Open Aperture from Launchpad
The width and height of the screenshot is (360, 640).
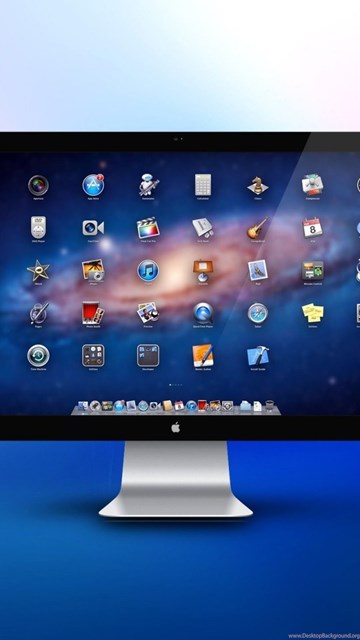[38, 185]
